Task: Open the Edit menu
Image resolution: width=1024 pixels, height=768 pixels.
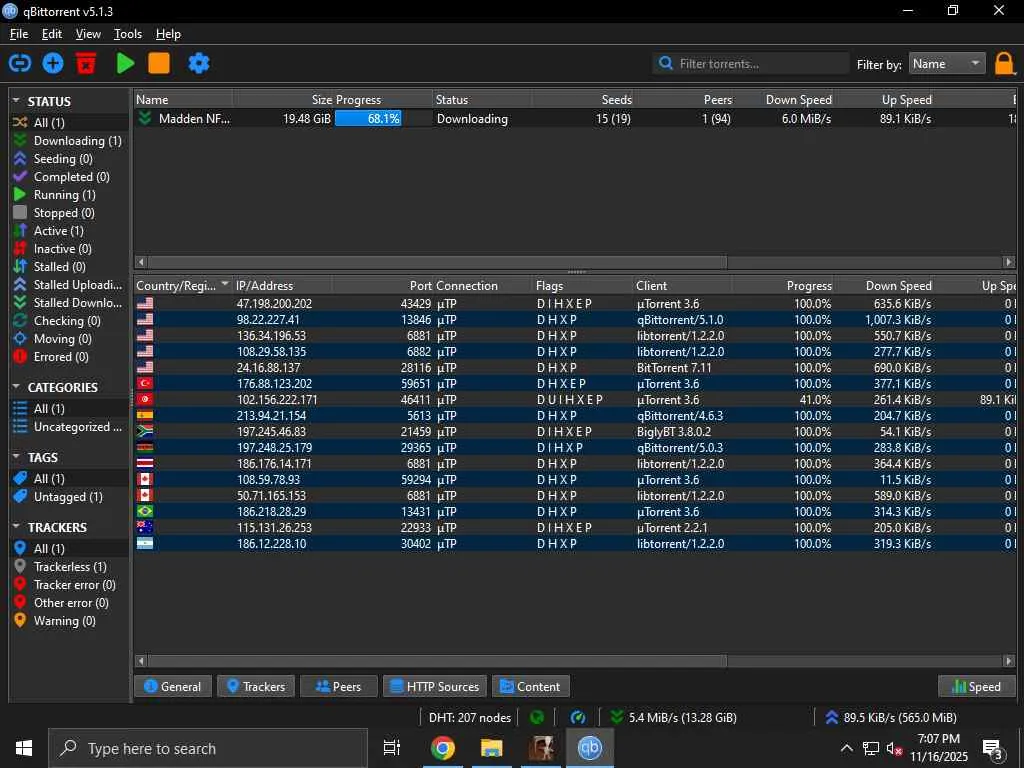Action: tap(52, 34)
